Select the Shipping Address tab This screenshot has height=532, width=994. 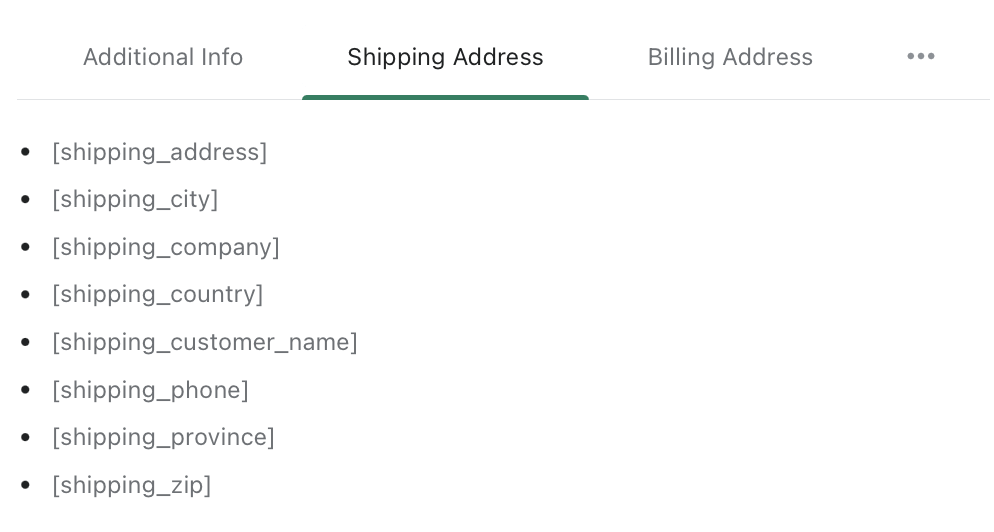click(x=445, y=57)
